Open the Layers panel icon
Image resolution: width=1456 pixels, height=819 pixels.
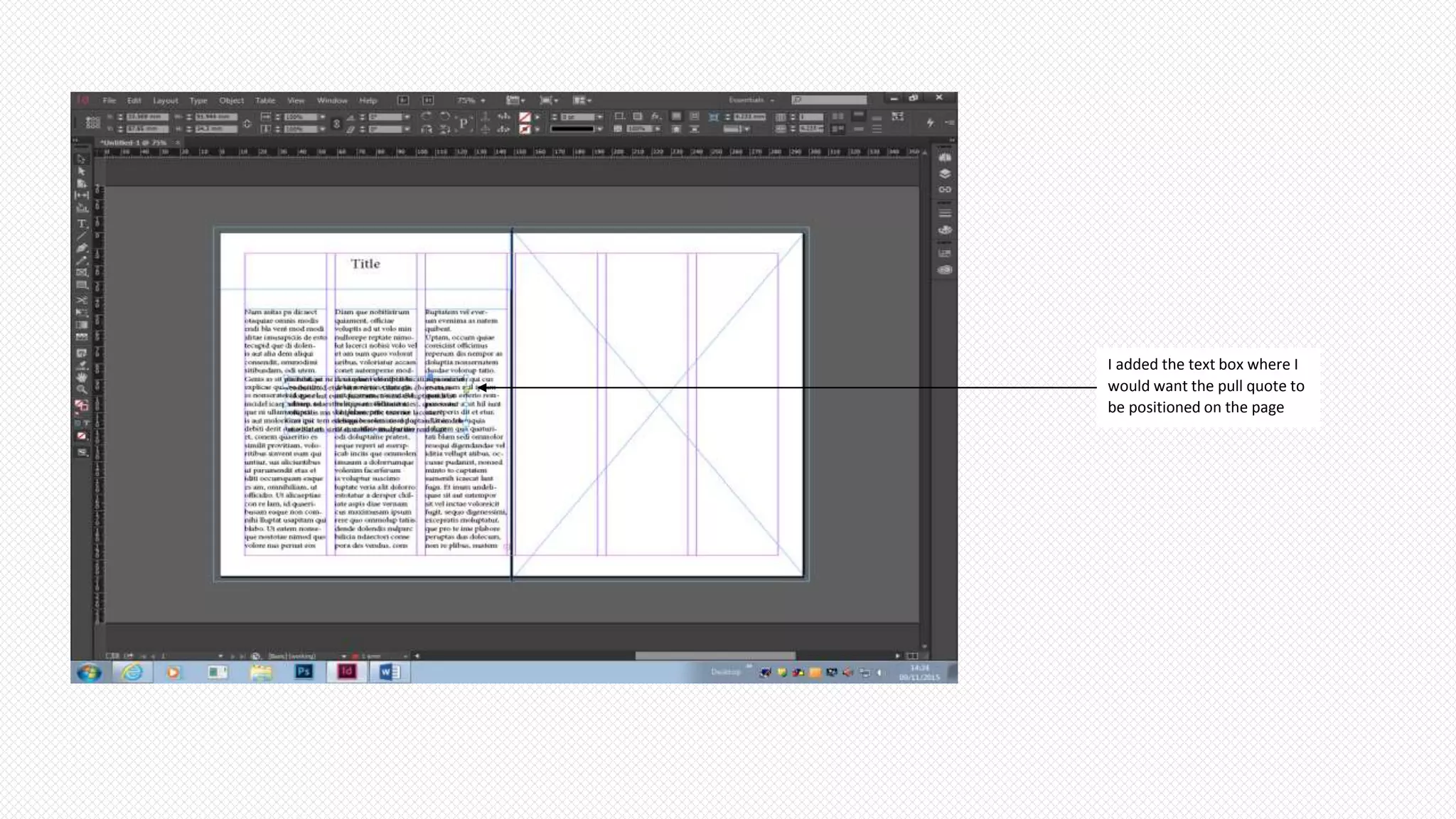[945, 173]
